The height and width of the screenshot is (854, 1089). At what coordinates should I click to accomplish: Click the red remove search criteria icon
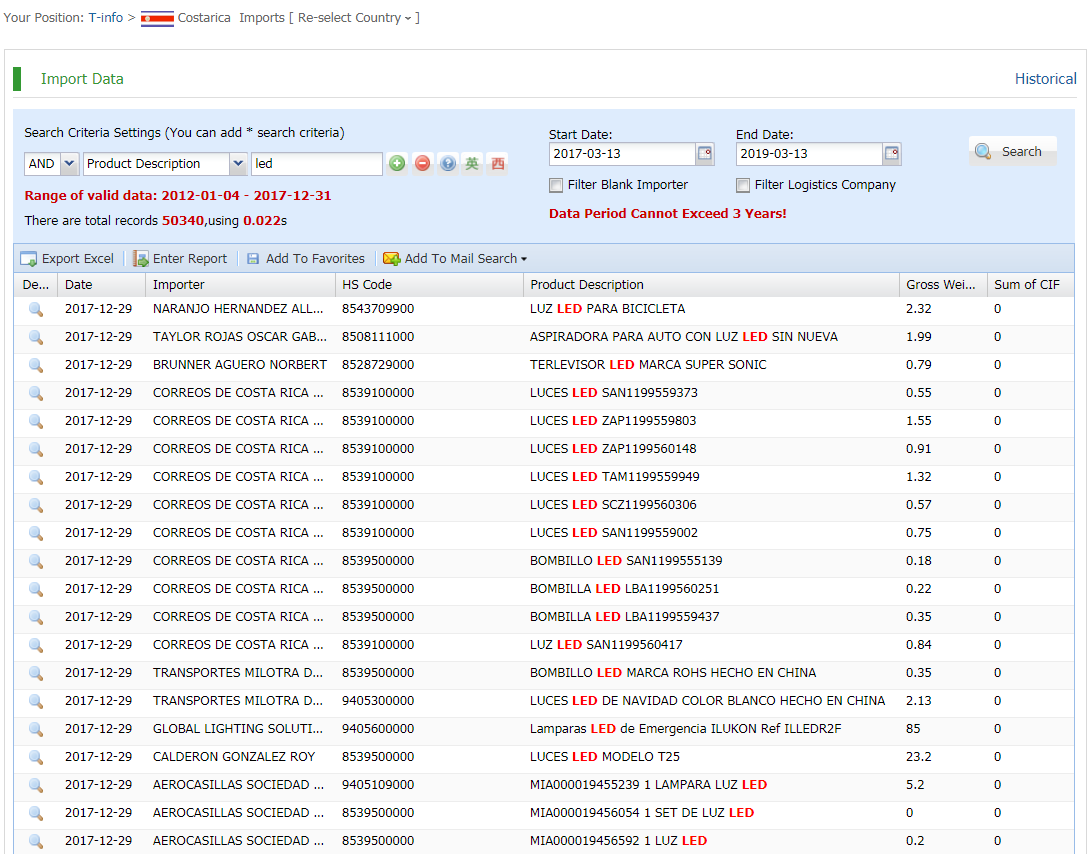pyautogui.click(x=422, y=164)
